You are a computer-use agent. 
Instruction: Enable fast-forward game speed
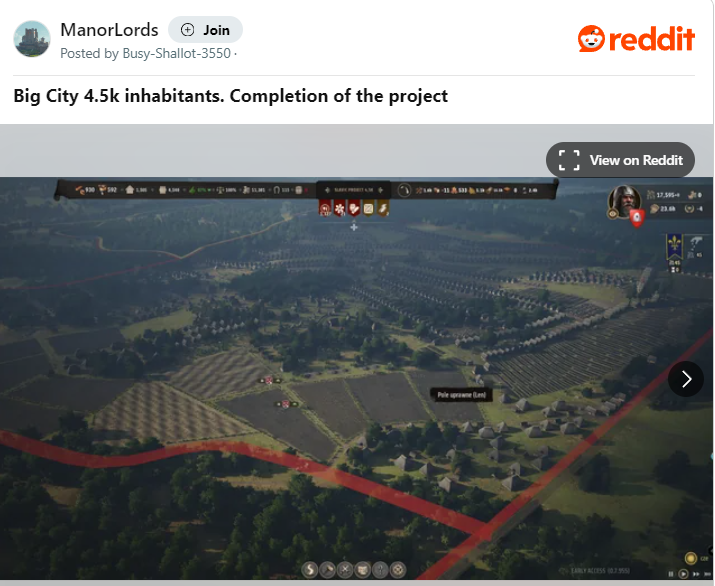pos(696,574)
